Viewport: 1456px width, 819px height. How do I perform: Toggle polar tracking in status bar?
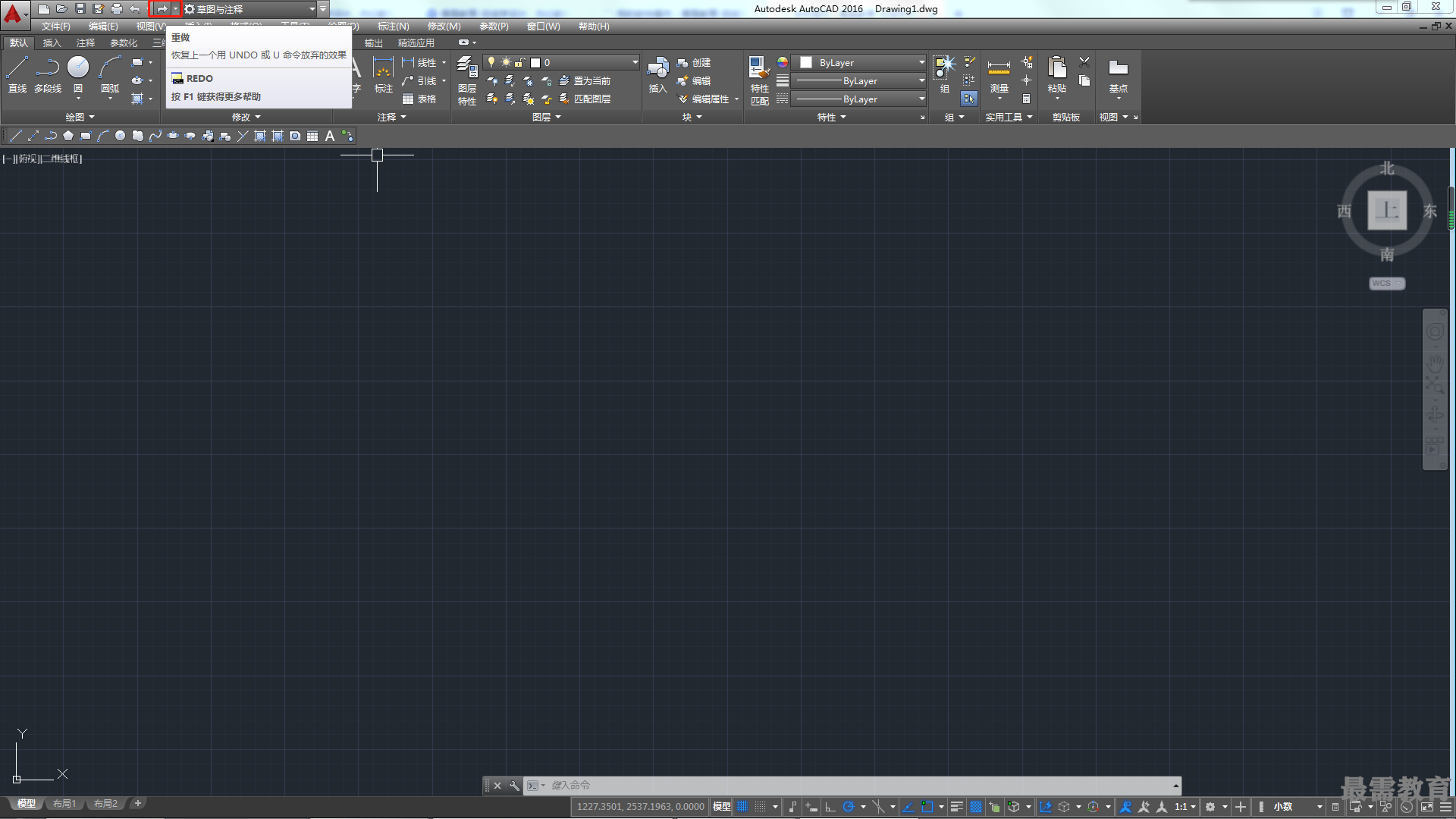(849, 807)
